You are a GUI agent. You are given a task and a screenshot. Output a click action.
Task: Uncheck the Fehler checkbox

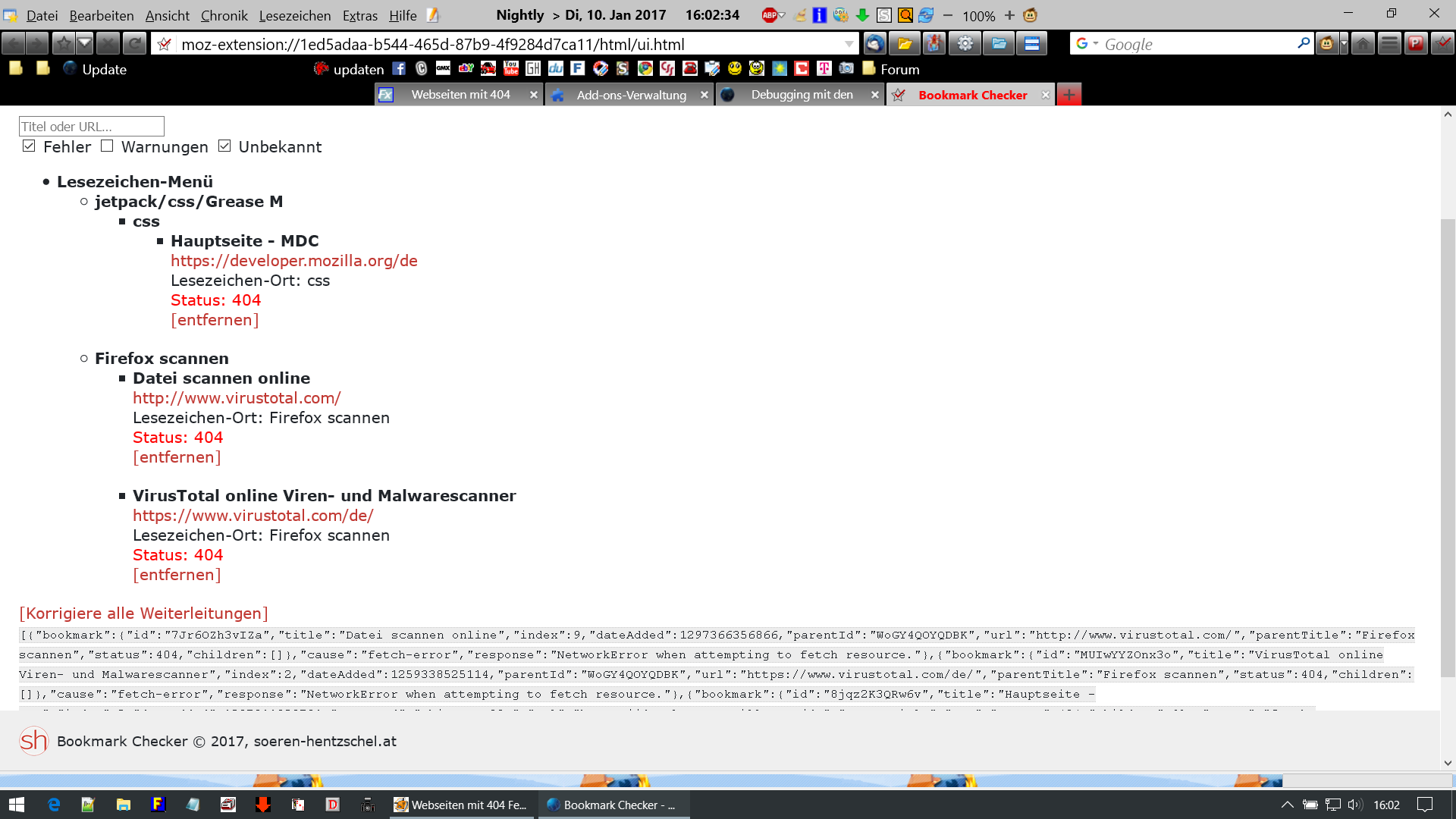pos(29,146)
